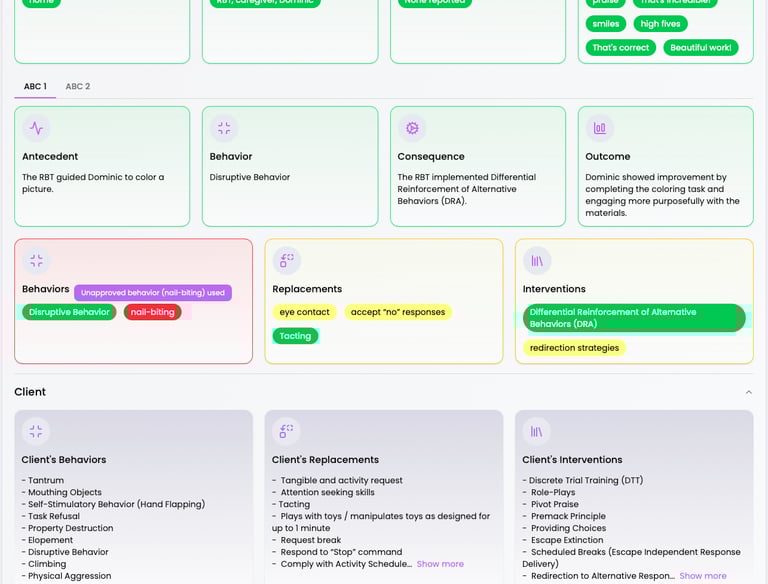Click the Antecedent pulse icon
This screenshot has width=768, height=584.
coord(36,128)
